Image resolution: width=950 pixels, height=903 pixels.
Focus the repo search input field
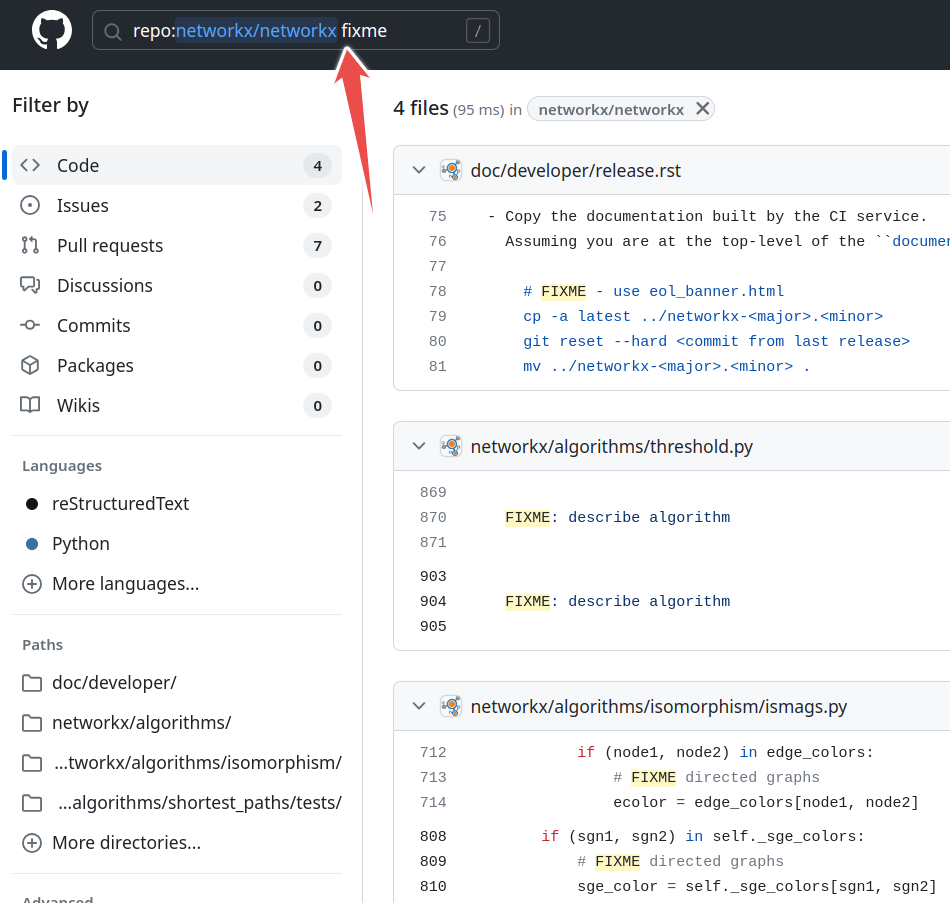(296, 30)
